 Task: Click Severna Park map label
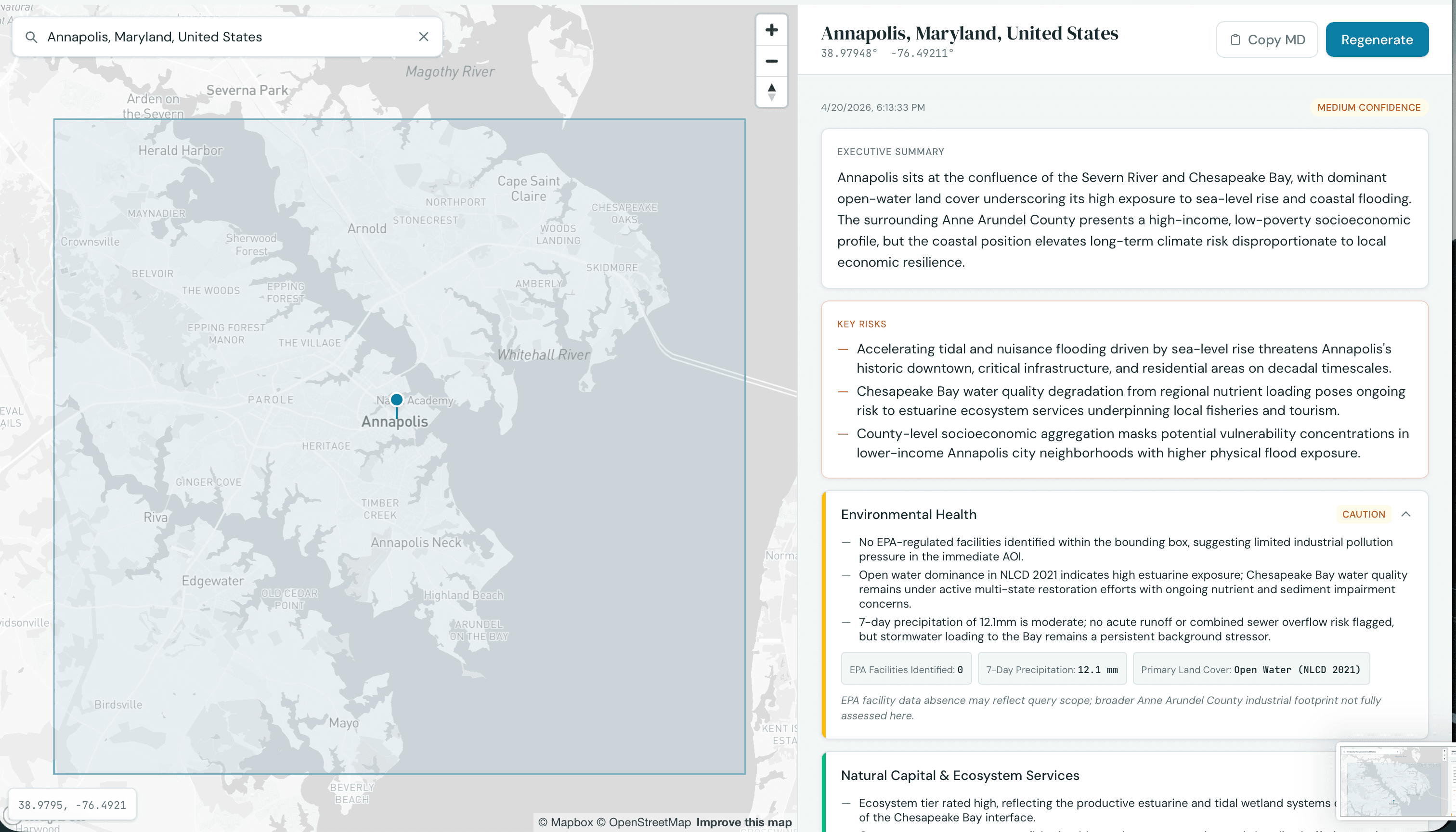click(x=247, y=91)
